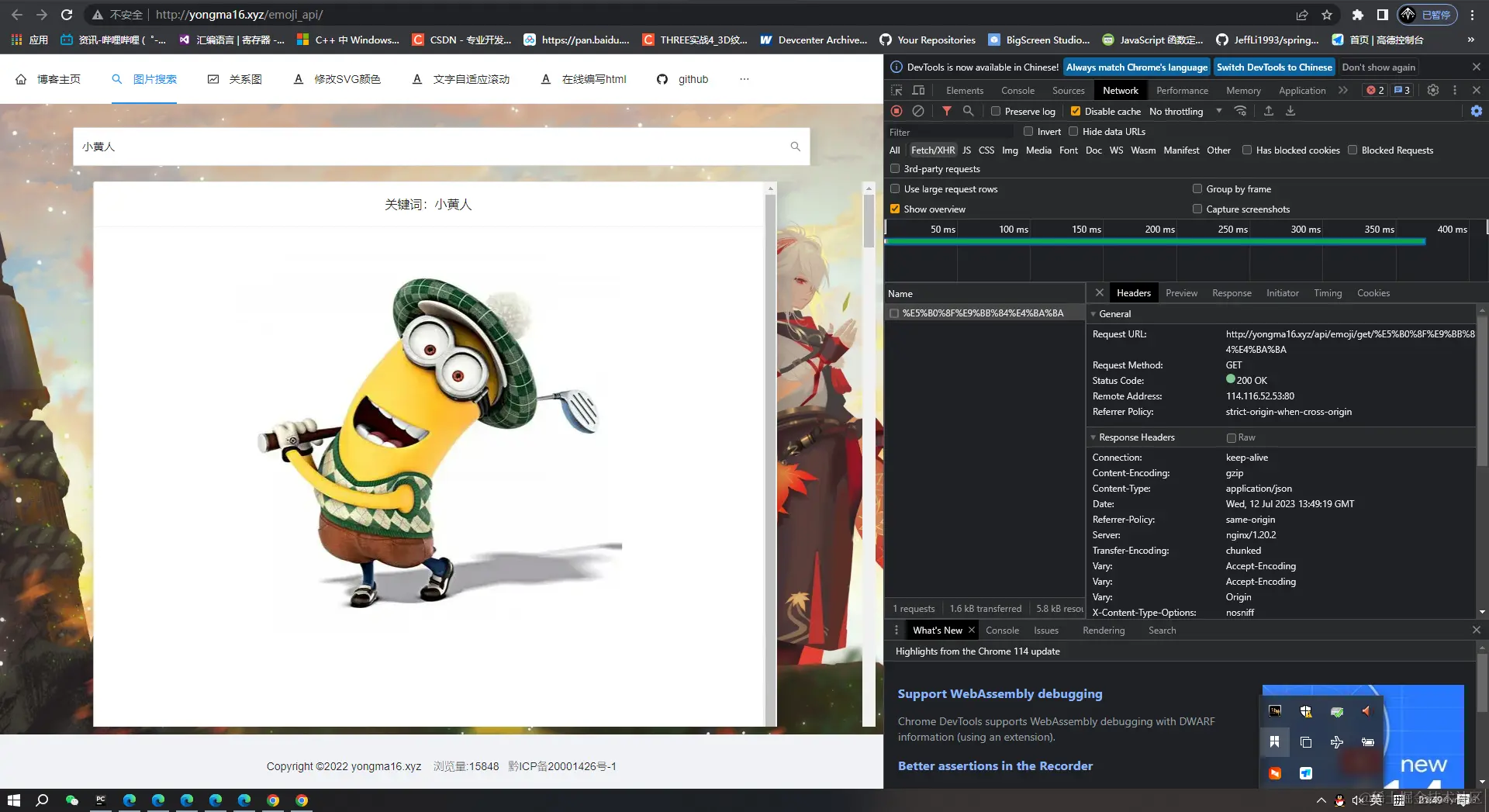This screenshot has width=1489, height=812.
Task: Switch to the Preview tab of request
Action: [x=1181, y=293]
